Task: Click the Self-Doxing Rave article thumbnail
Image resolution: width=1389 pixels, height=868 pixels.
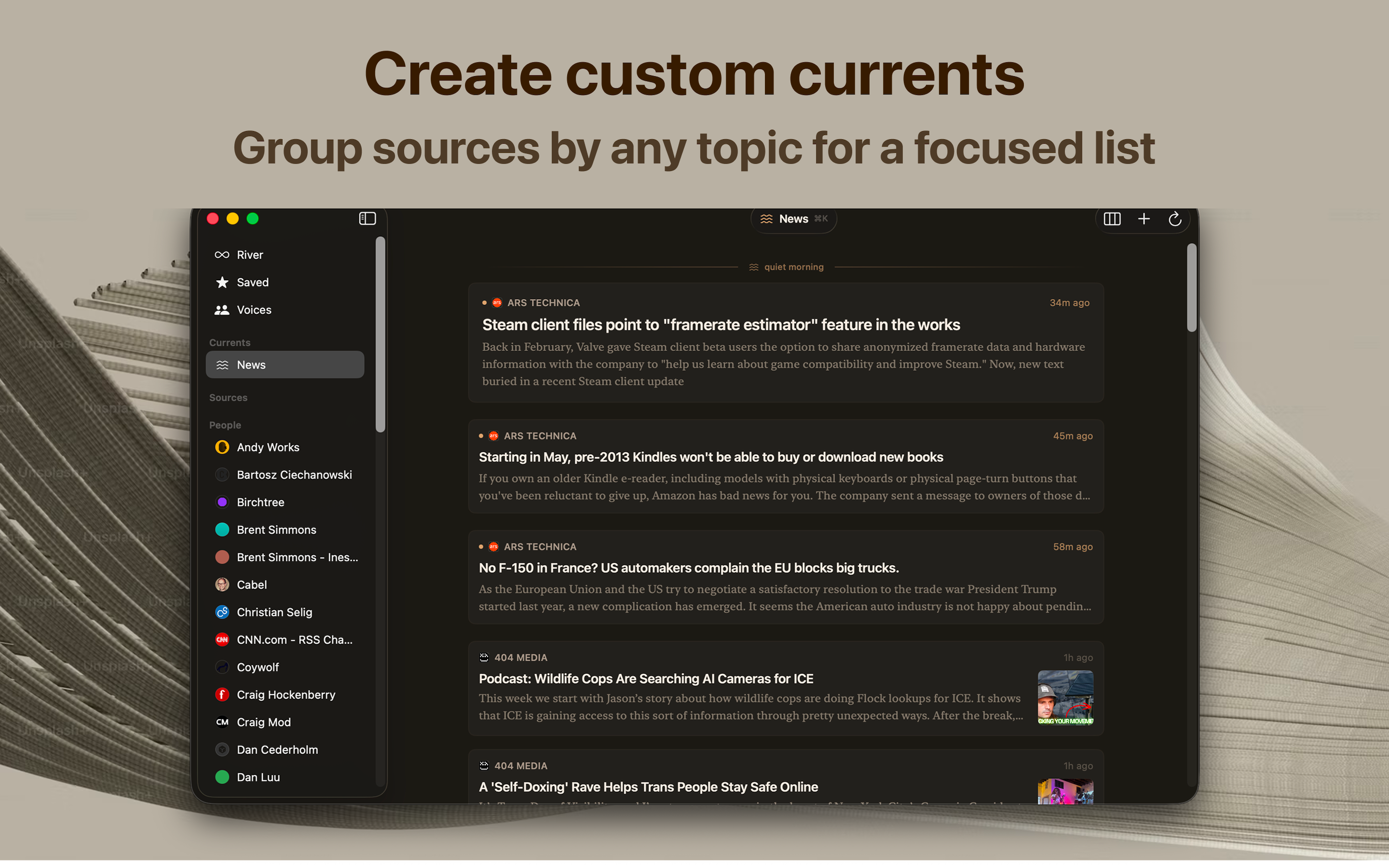Action: 1065,792
